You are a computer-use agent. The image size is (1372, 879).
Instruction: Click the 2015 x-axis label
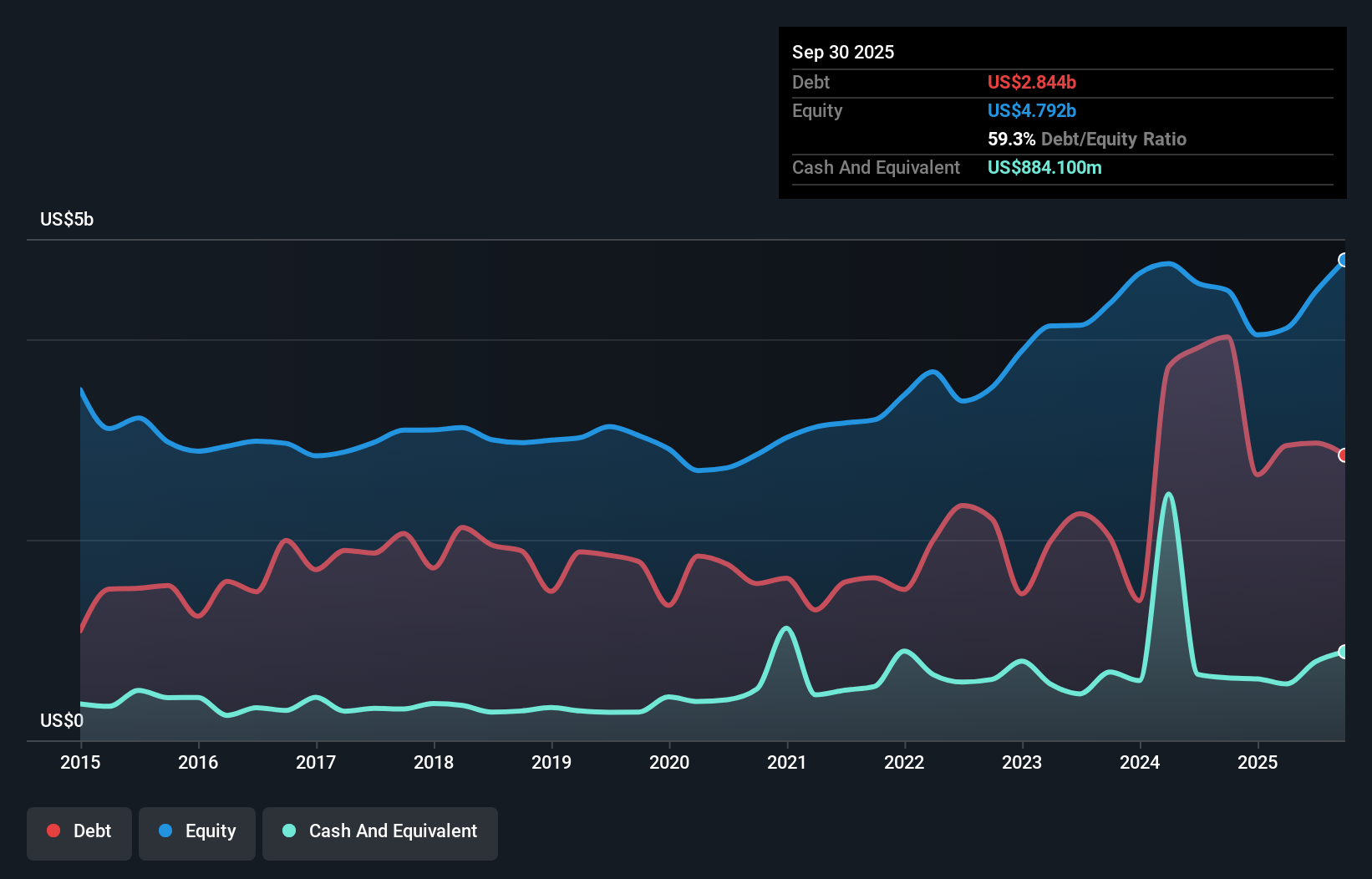[x=80, y=762]
